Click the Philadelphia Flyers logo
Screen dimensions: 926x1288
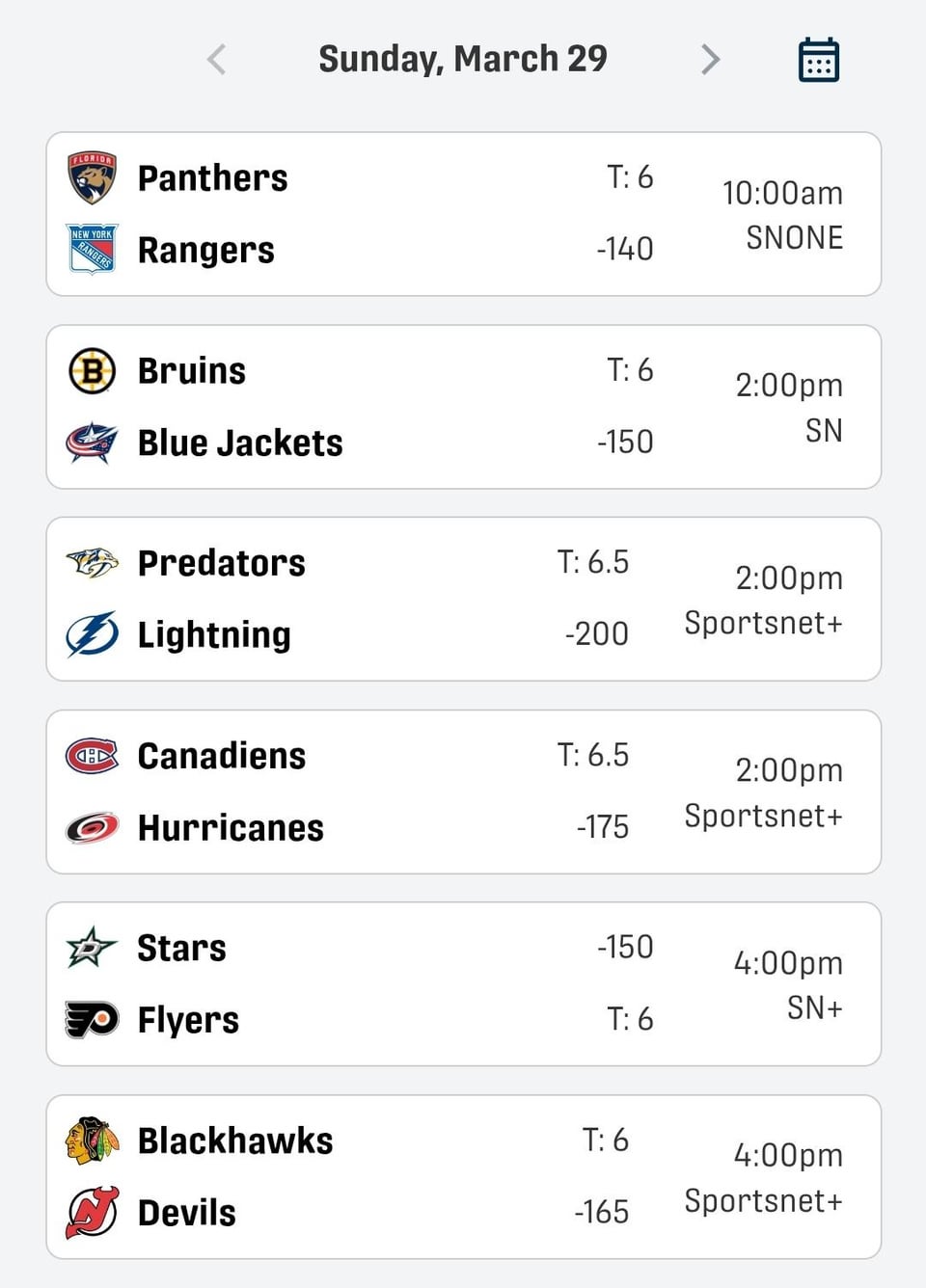[92, 1019]
